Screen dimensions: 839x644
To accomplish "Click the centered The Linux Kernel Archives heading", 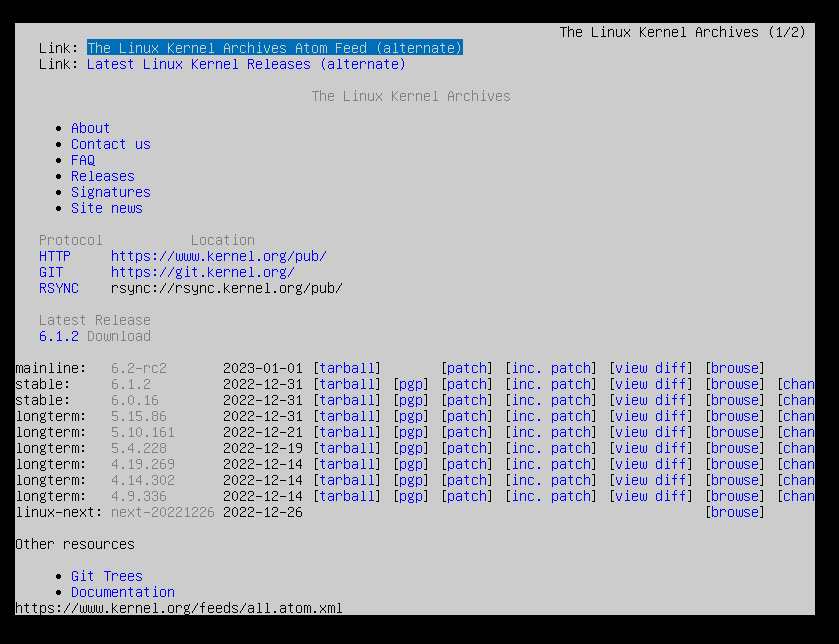I will [x=411, y=96].
